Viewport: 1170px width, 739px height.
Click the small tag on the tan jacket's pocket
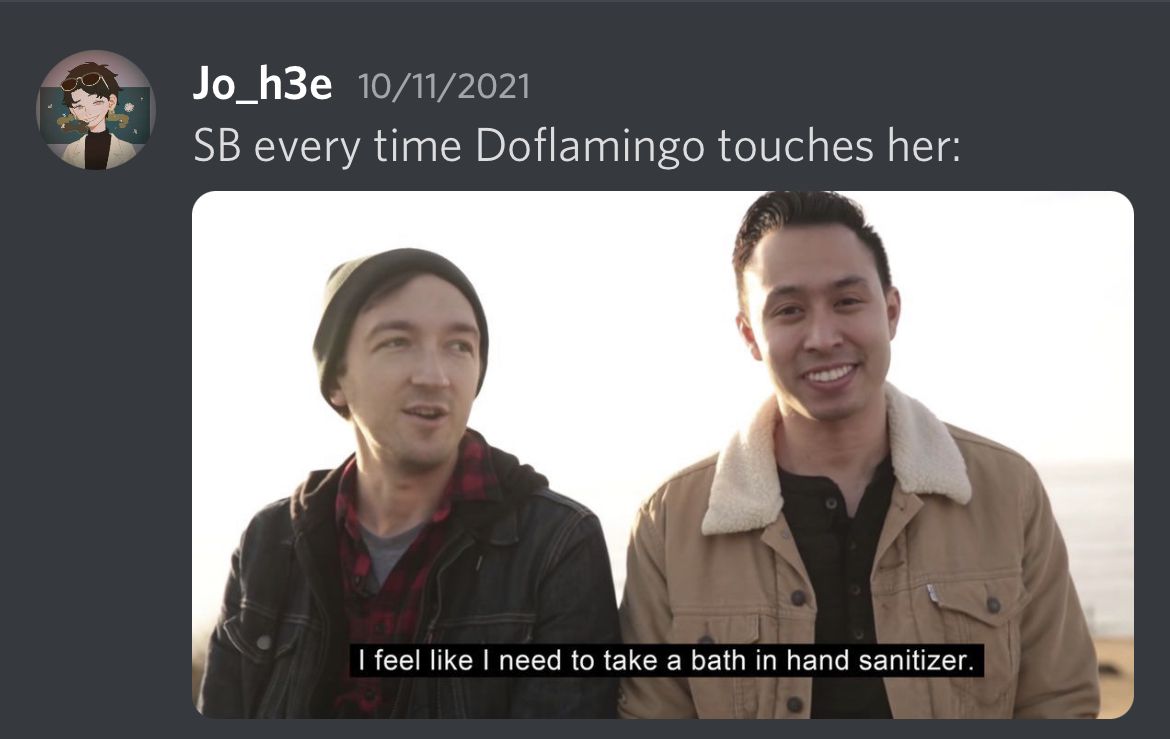click(x=932, y=593)
